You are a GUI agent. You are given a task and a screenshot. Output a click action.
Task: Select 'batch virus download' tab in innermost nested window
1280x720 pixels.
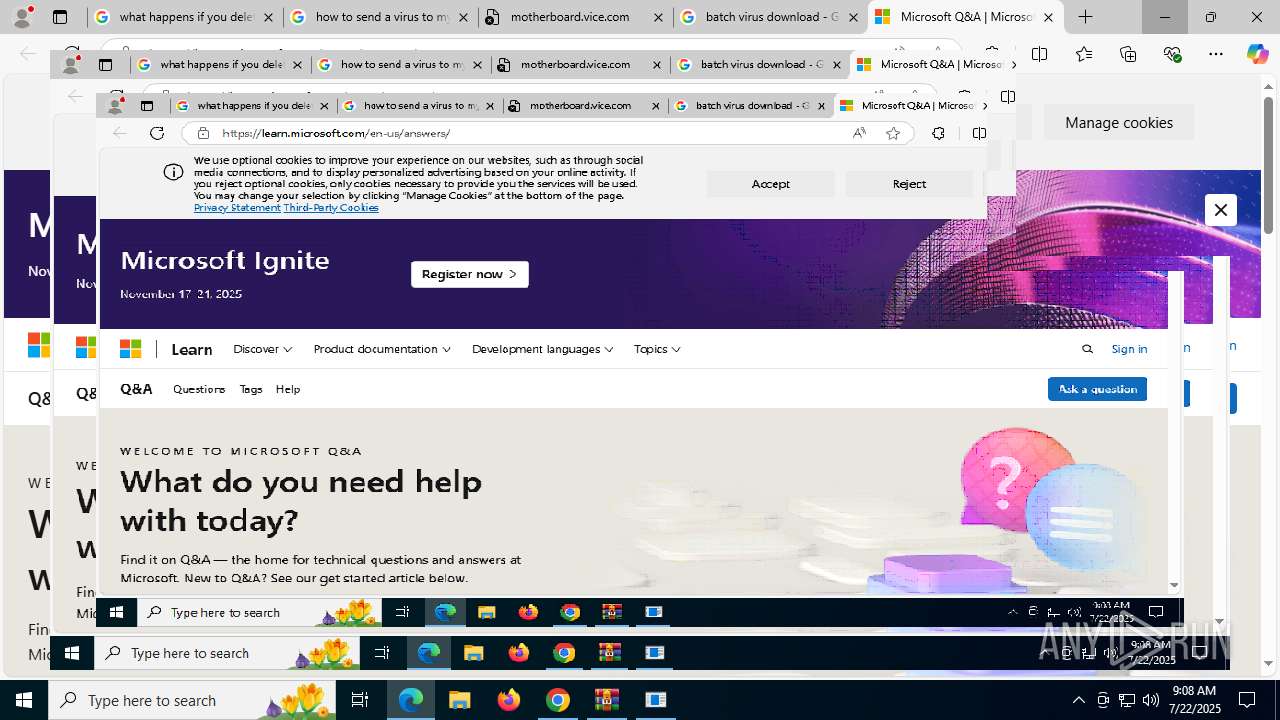751,105
